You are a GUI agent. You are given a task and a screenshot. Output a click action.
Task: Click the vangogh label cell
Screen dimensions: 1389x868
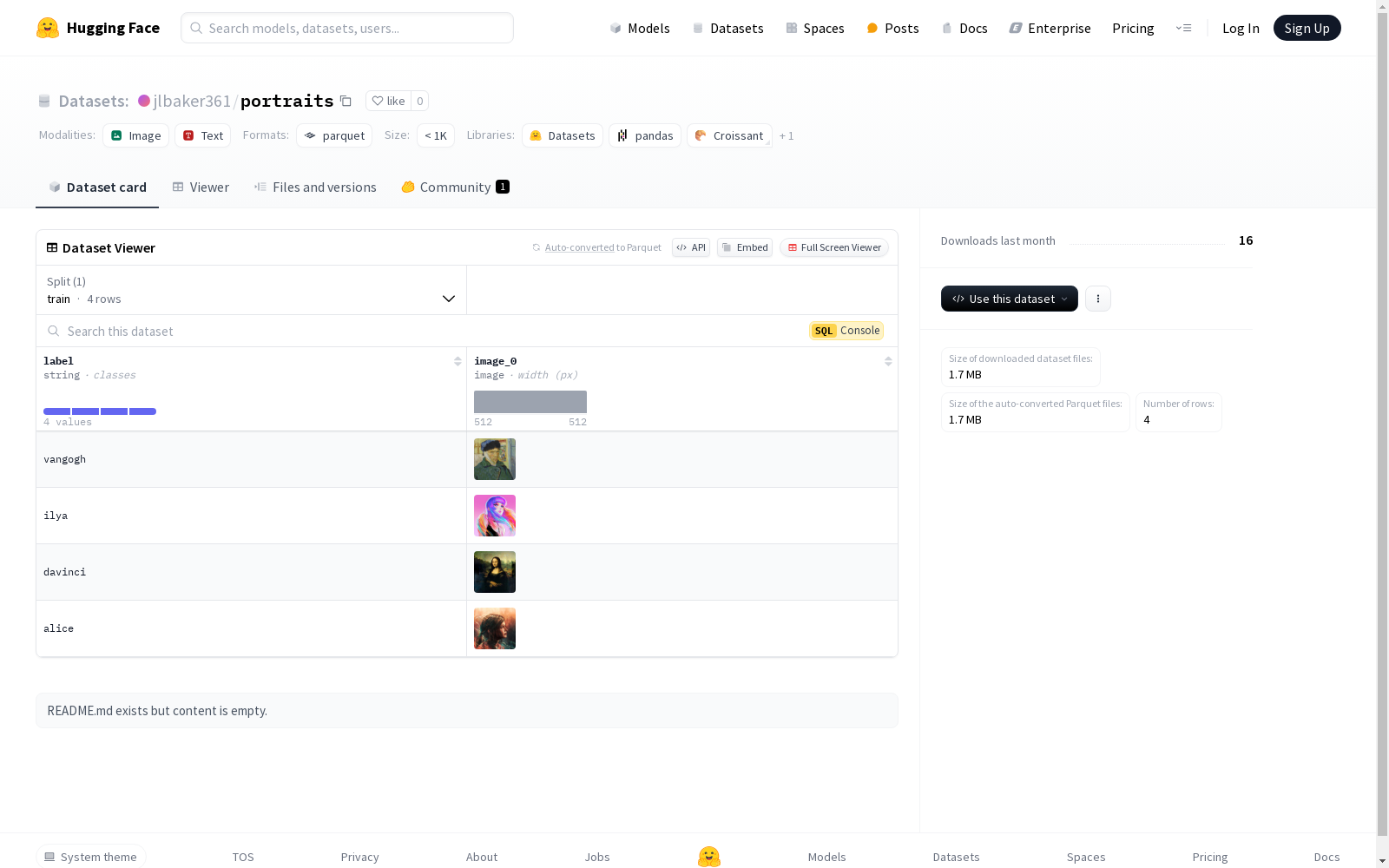[x=252, y=459]
